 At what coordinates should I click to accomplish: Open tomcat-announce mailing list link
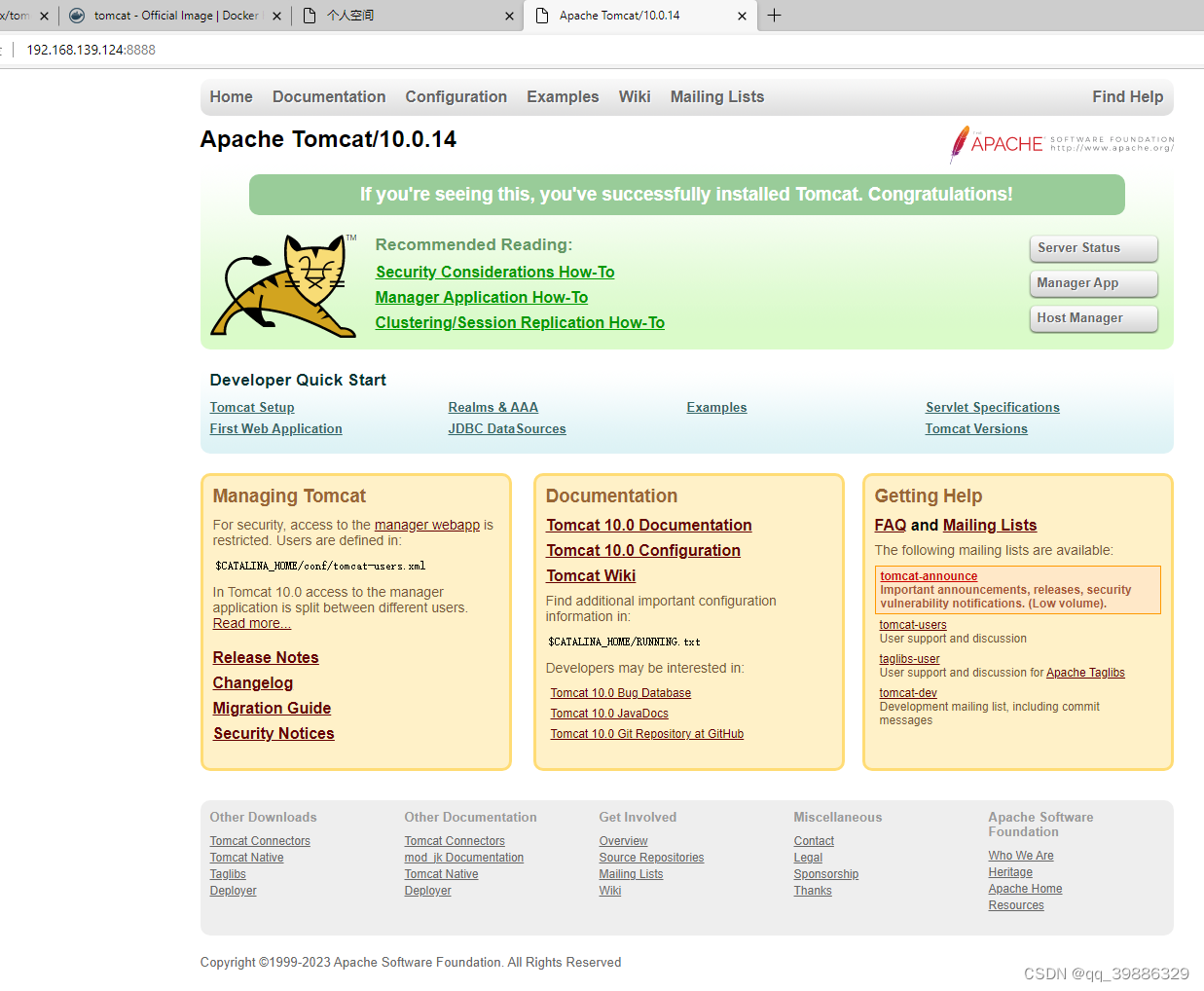click(929, 576)
